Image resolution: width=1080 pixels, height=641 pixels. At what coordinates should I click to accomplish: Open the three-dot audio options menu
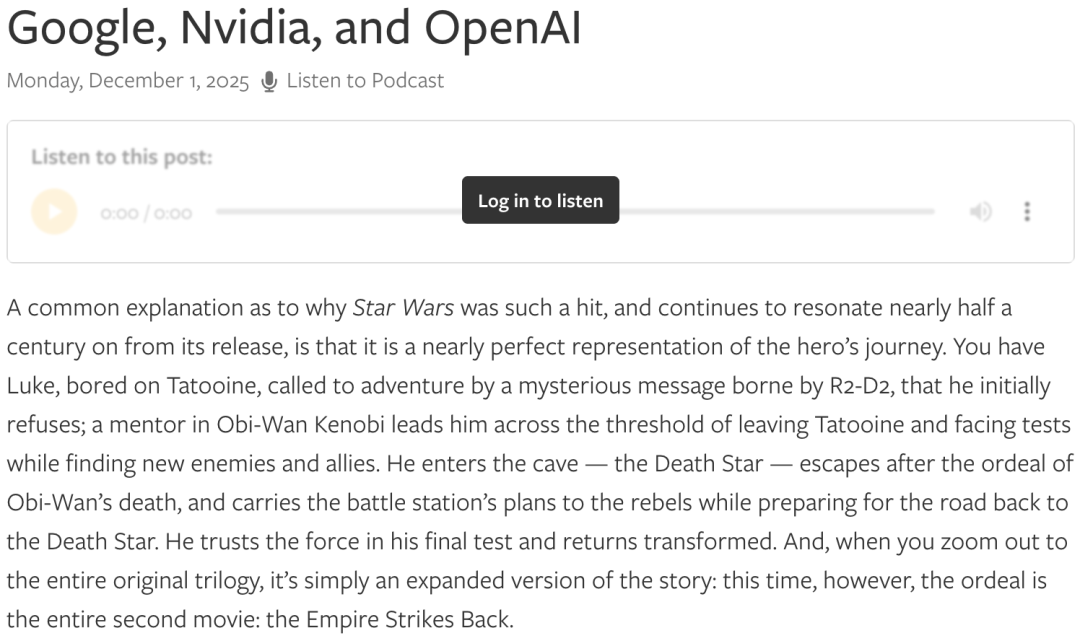[1026, 212]
